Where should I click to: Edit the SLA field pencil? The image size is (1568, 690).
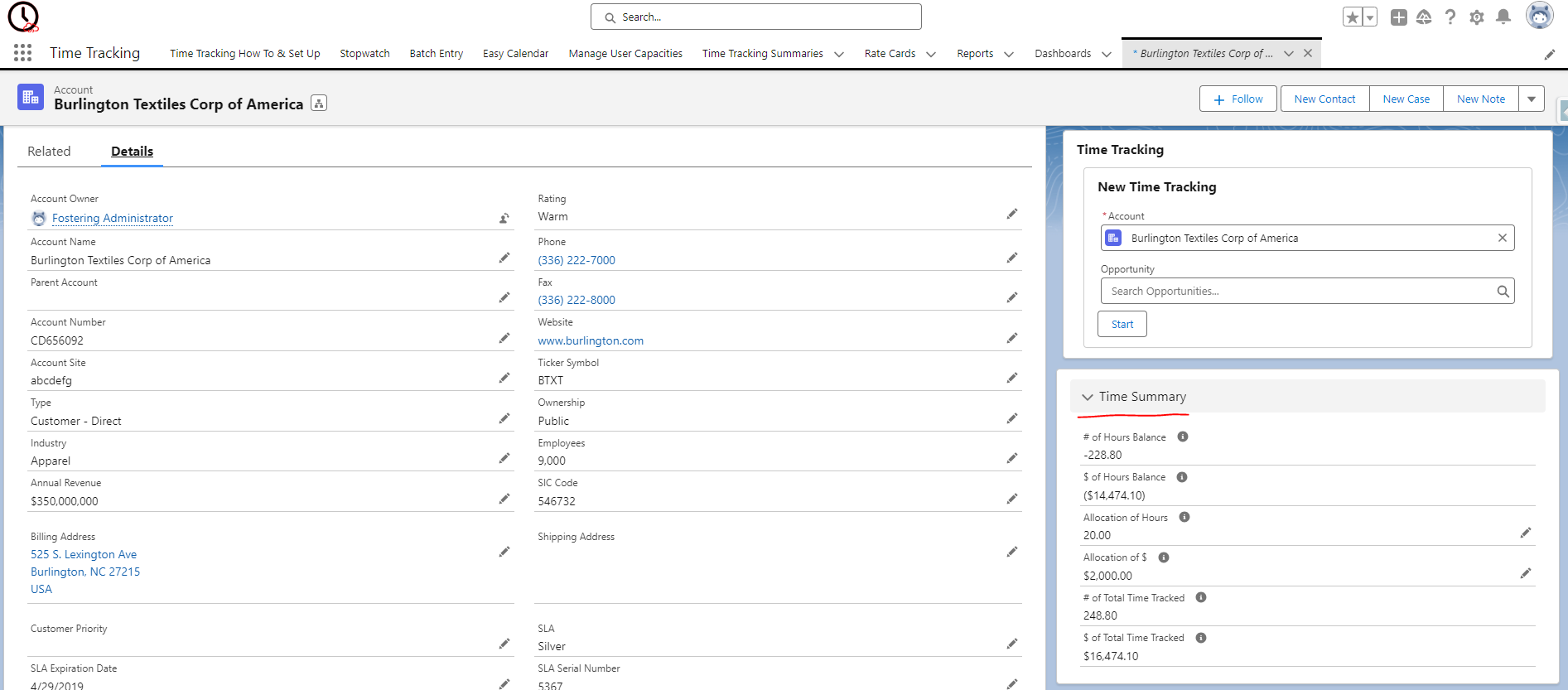(x=1011, y=644)
